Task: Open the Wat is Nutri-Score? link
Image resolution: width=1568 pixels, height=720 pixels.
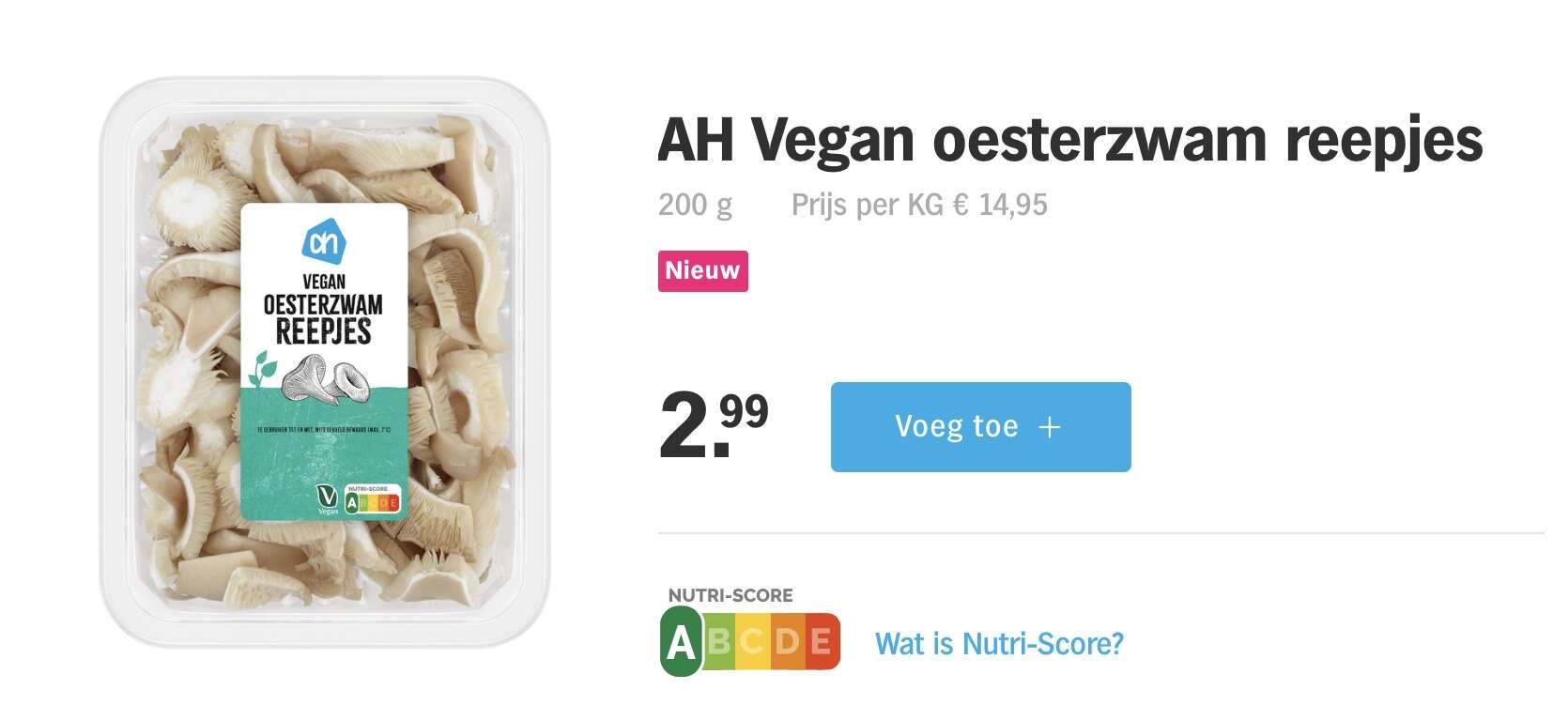Action: (x=999, y=644)
